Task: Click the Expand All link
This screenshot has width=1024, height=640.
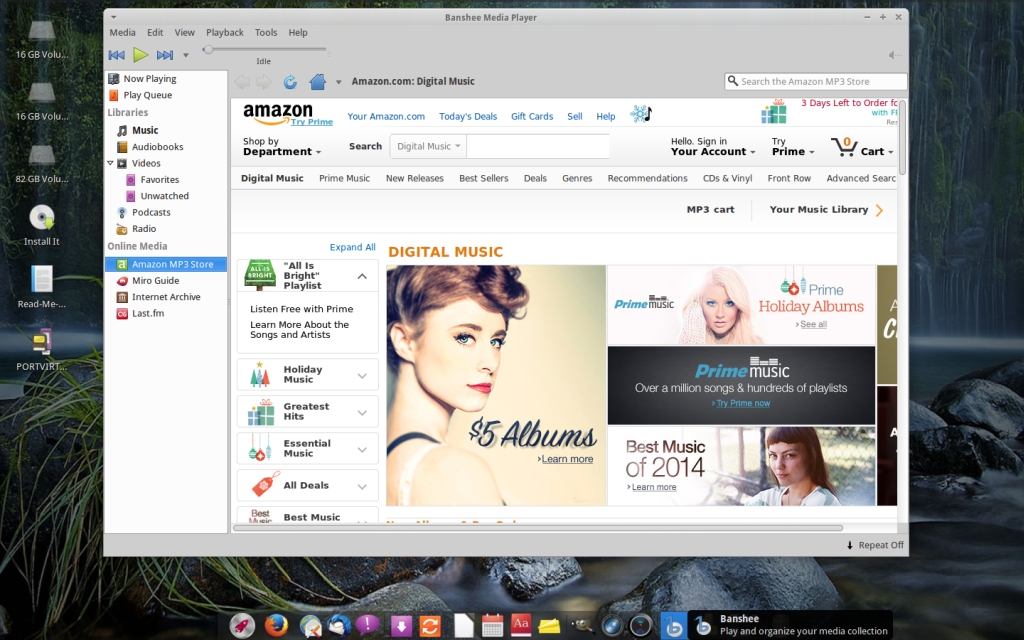Action: pyautogui.click(x=352, y=247)
